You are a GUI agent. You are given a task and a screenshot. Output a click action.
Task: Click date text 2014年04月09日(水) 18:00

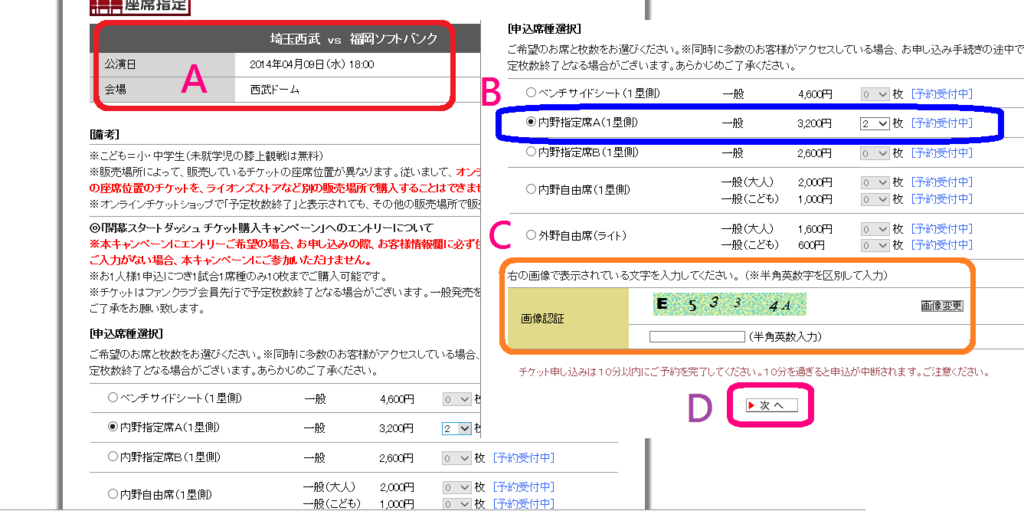(312, 65)
